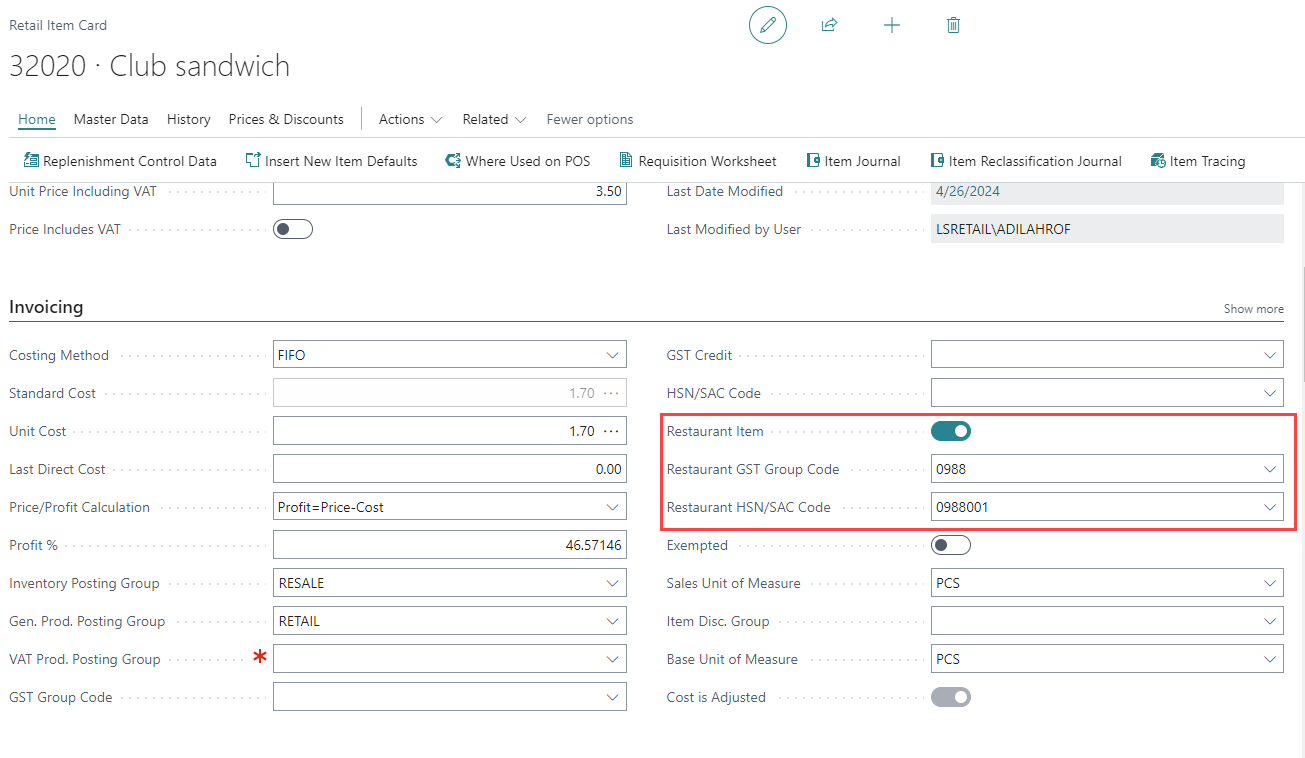Open the Prices & Discounts tab
Viewport: 1305px width, 758px height.
[x=286, y=119]
